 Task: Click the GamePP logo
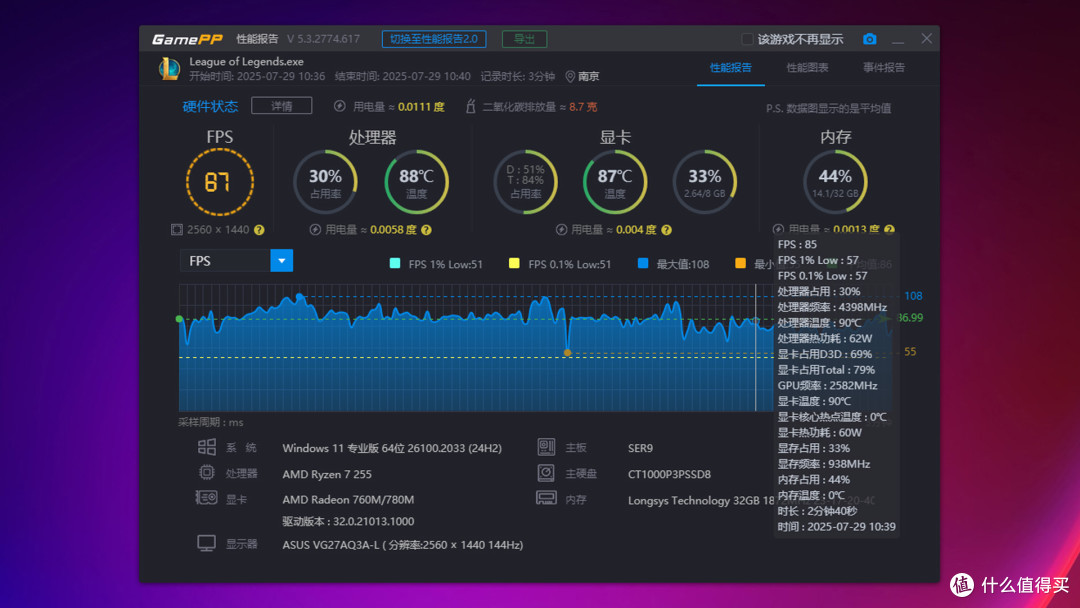point(187,39)
